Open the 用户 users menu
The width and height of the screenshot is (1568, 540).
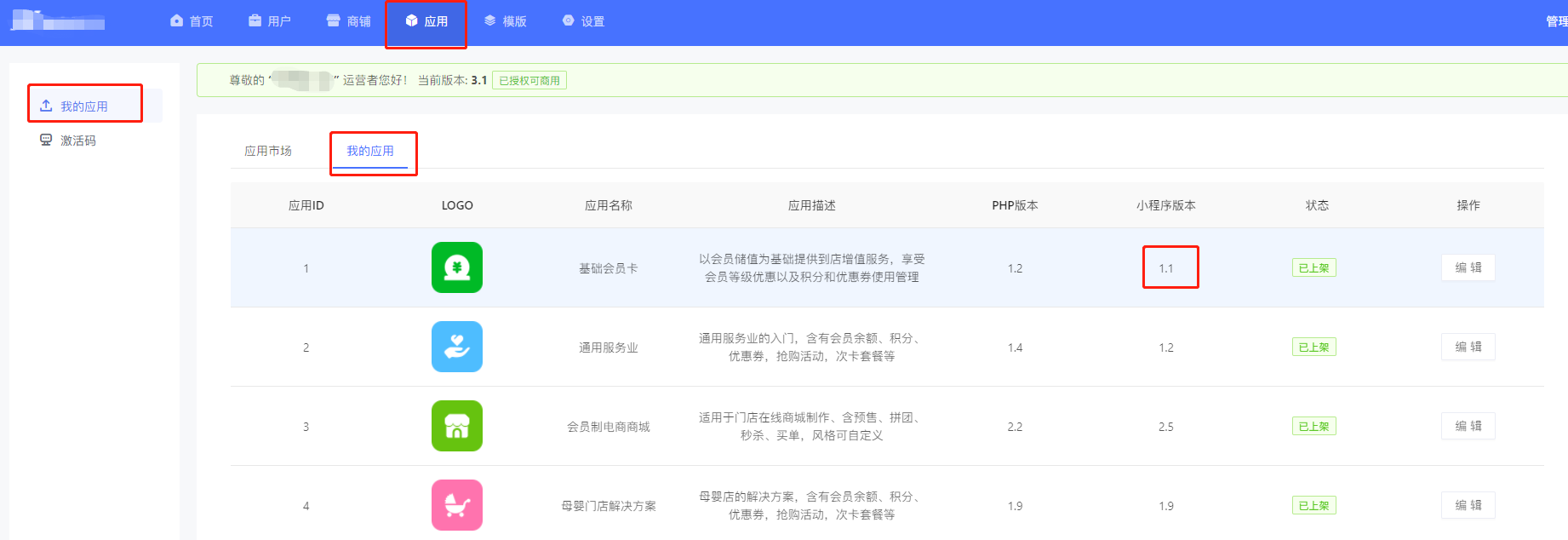(x=270, y=21)
